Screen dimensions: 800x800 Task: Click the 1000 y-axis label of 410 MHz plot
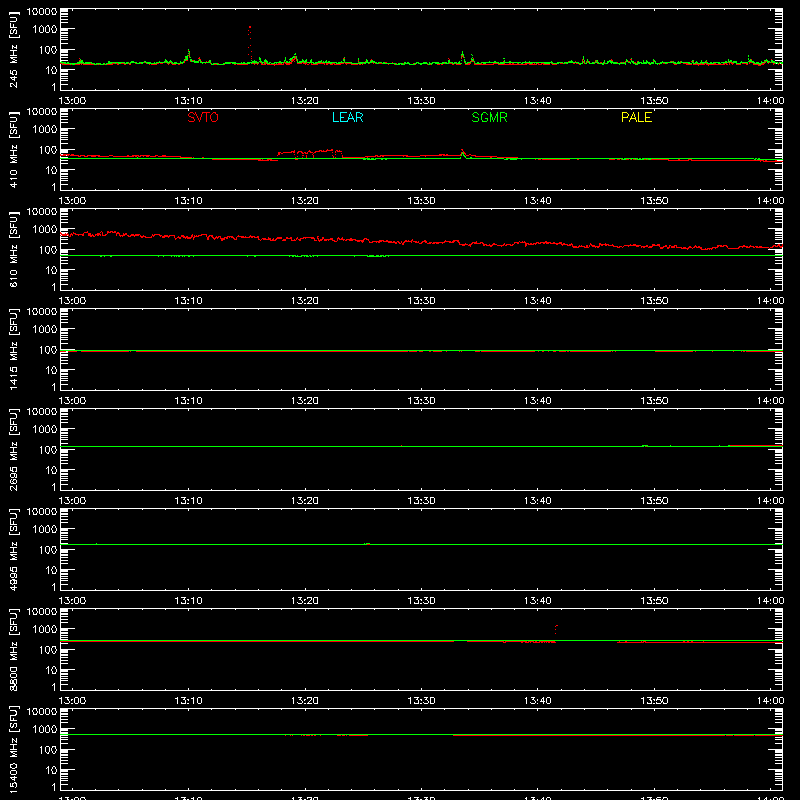[45, 130]
